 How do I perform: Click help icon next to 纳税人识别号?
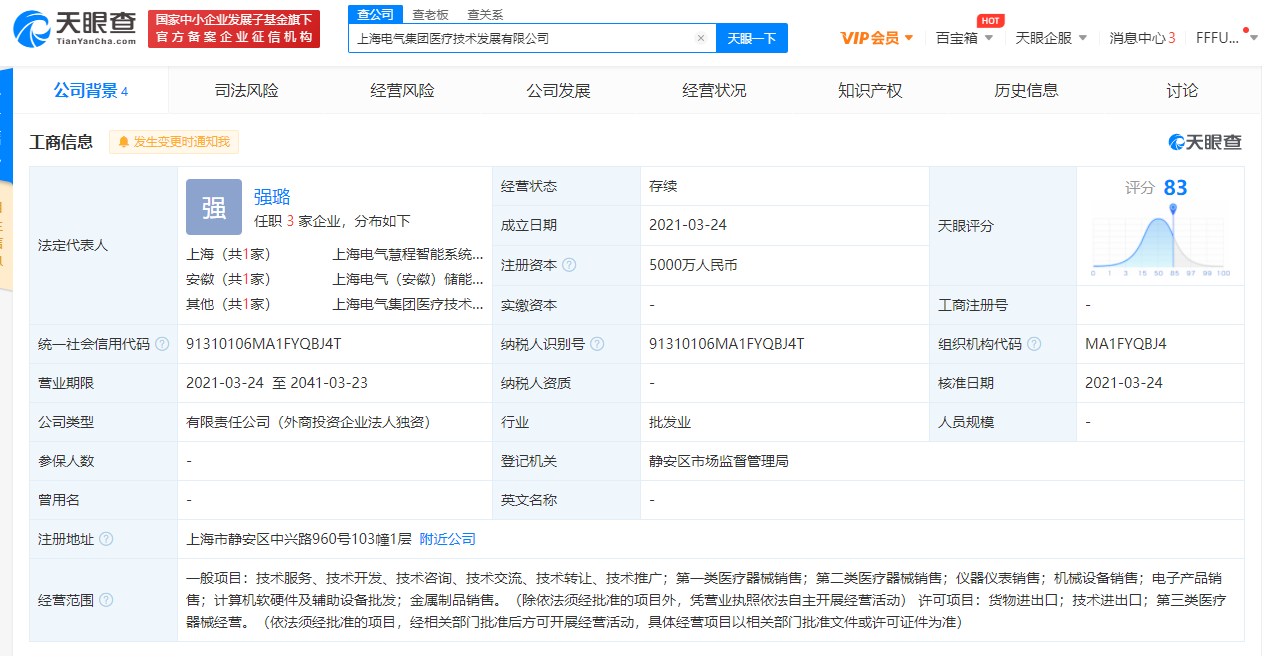(597, 344)
